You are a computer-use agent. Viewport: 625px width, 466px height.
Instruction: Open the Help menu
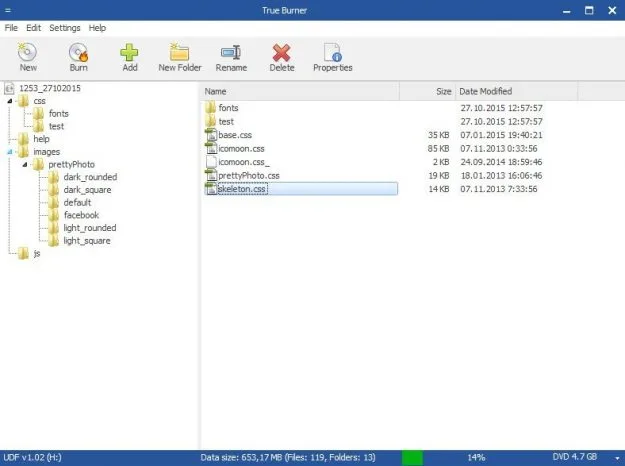click(97, 28)
